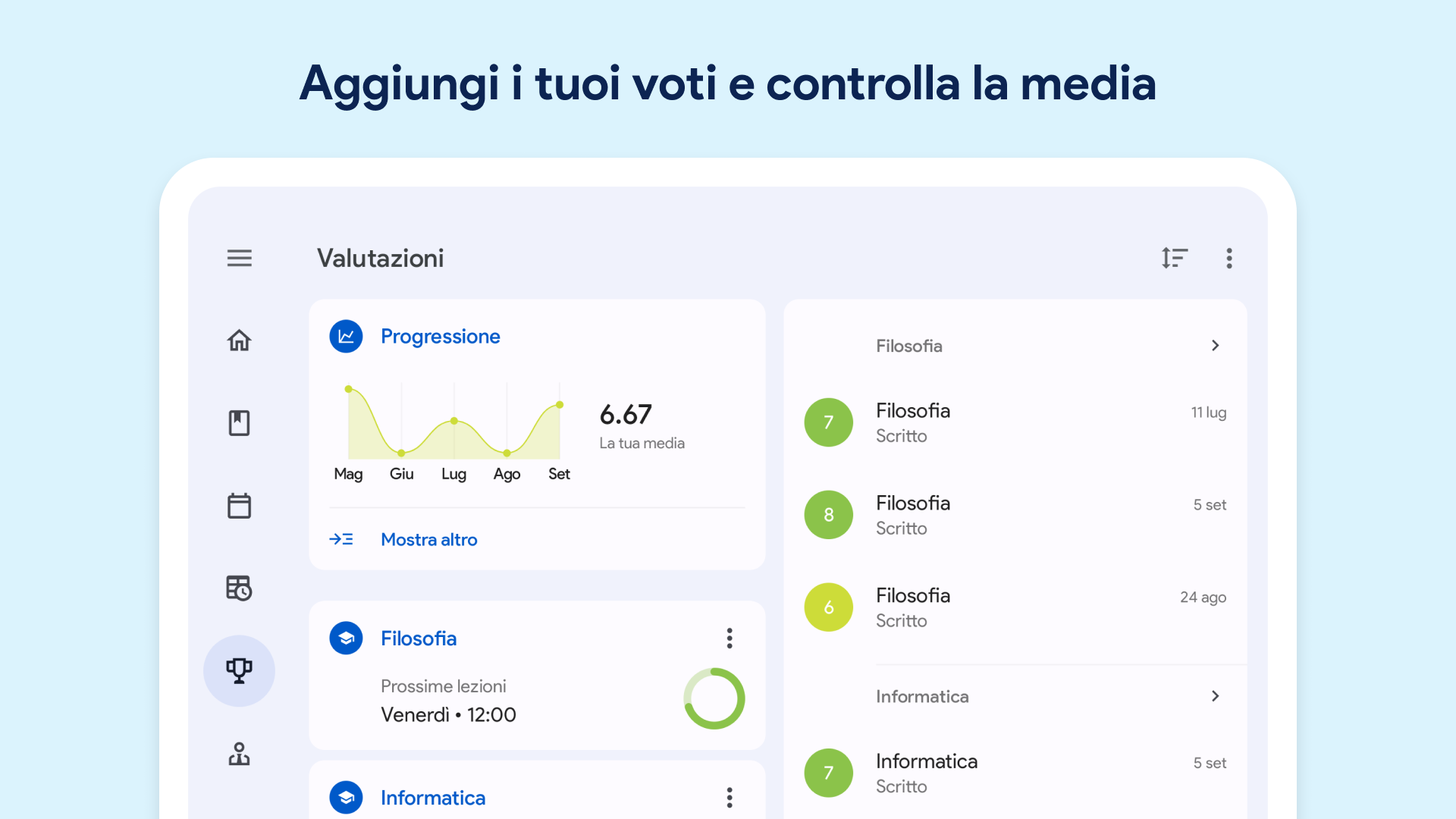Image resolution: width=1456 pixels, height=819 pixels.
Task: Select the Informatica grade 7 entry
Action: [x=1015, y=773]
